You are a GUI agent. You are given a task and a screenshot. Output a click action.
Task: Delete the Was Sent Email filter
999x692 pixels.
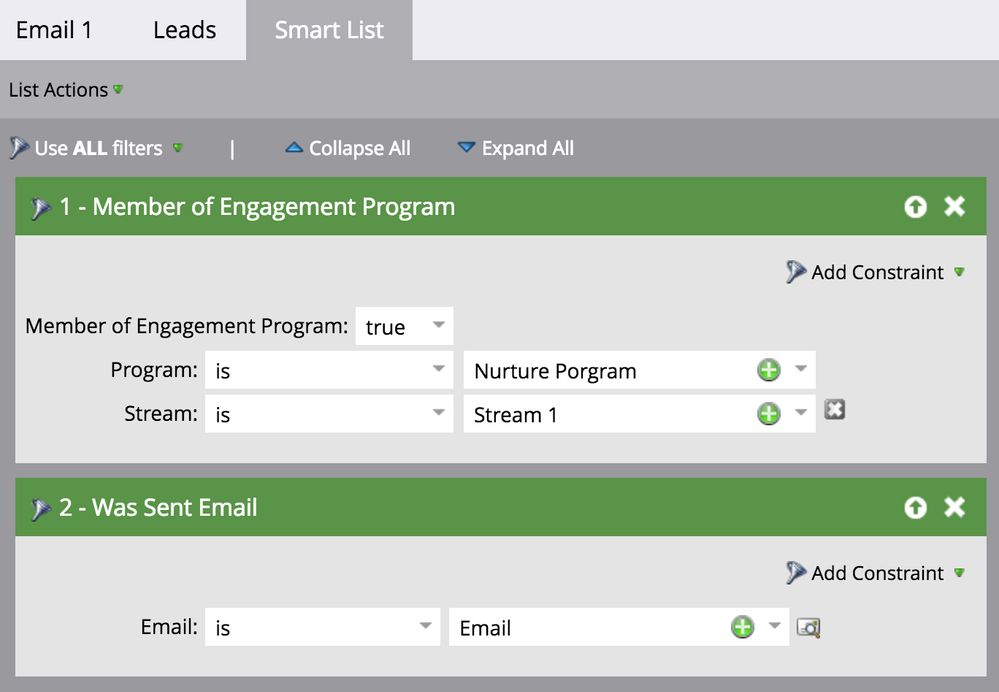(x=954, y=507)
